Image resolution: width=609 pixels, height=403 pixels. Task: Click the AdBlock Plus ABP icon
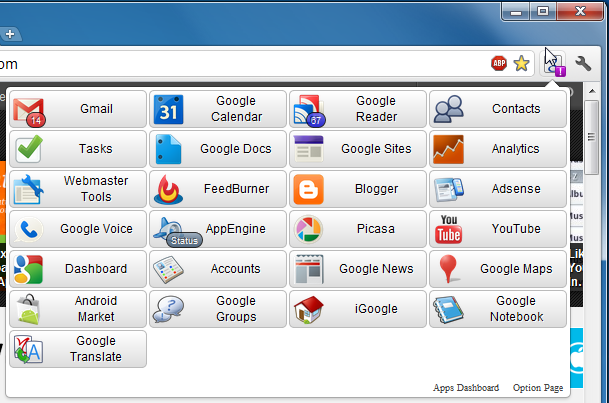pyautogui.click(x=499, y=63)
